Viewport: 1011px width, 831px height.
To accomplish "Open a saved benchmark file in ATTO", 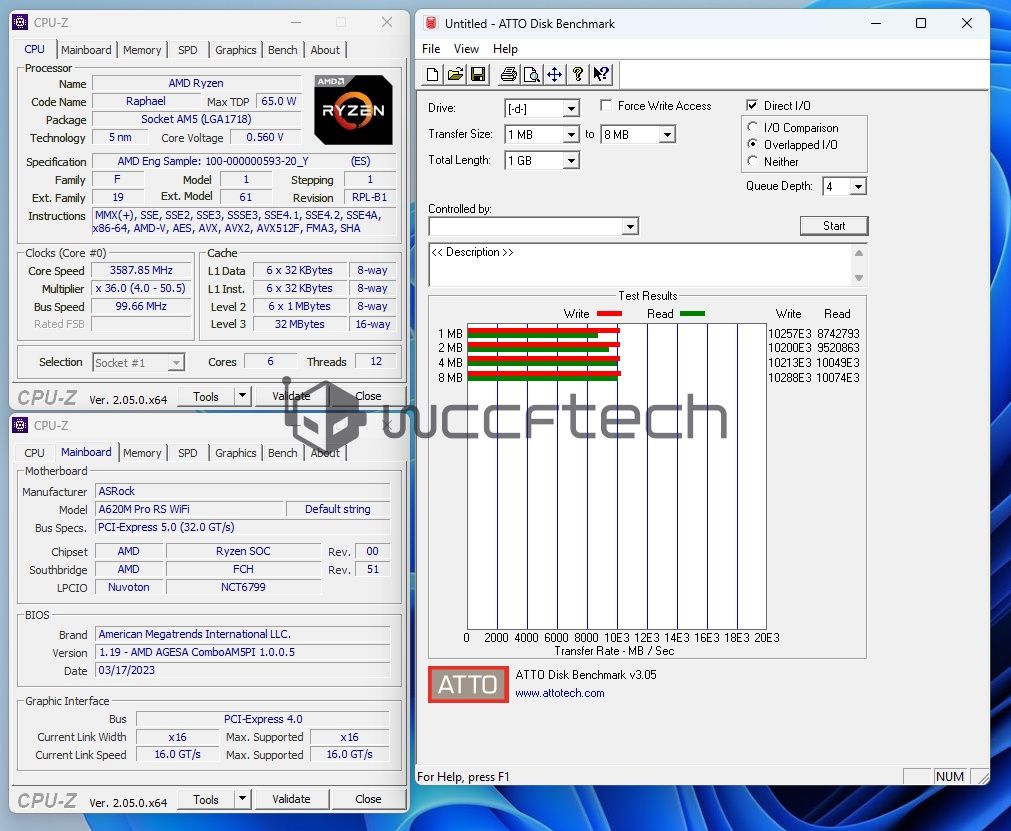I will (x=455, y=73).
